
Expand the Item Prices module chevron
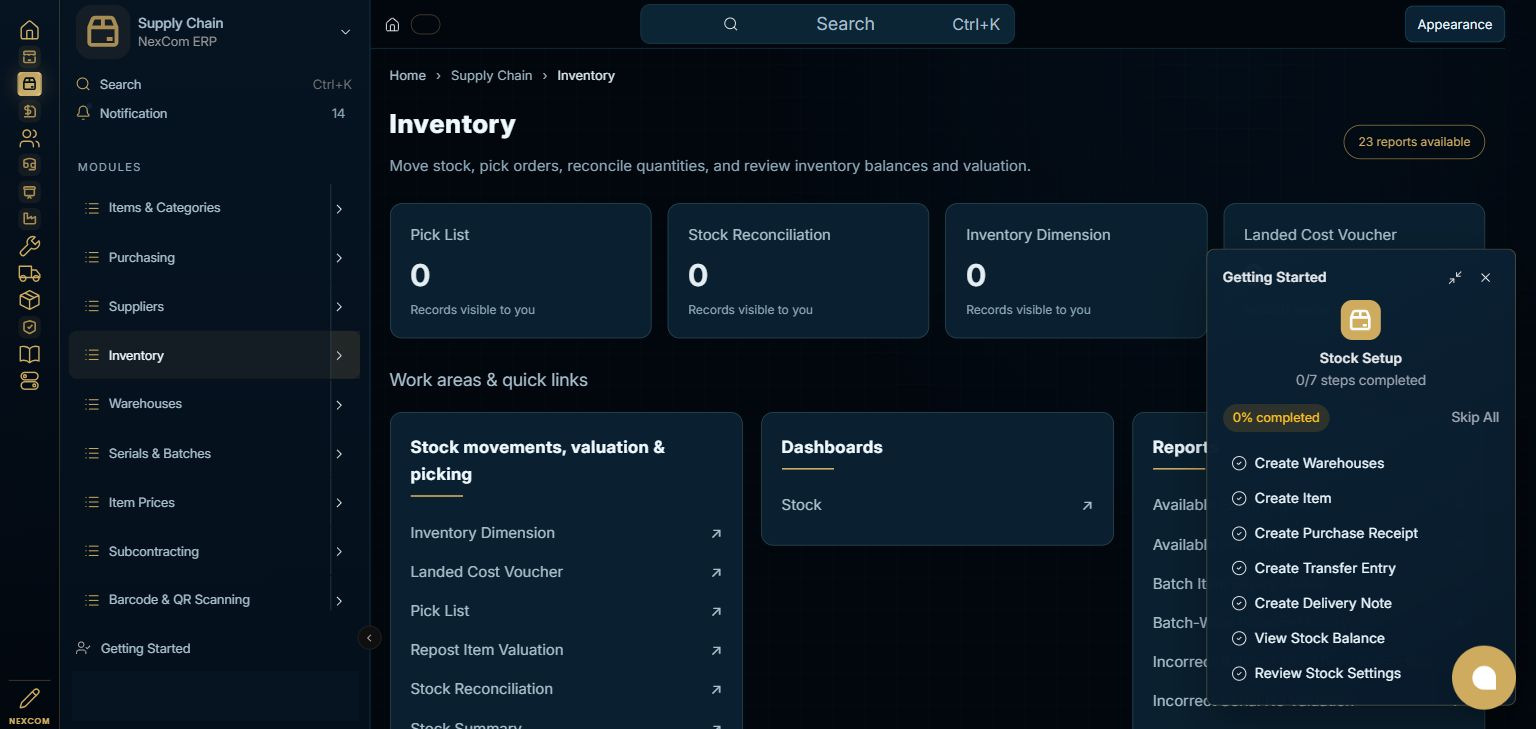coord(339,503)
